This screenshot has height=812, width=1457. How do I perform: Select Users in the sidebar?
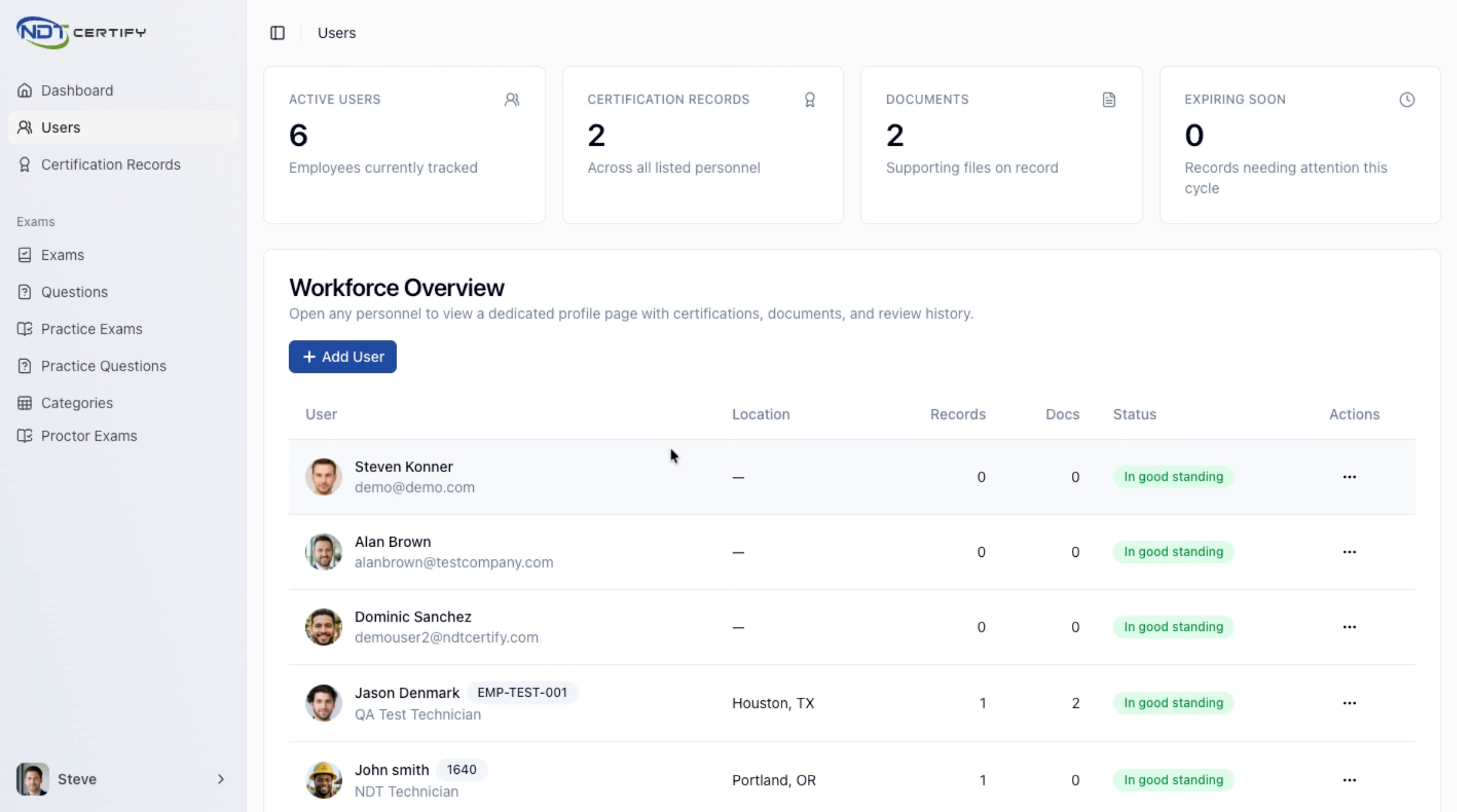[123, 128]
